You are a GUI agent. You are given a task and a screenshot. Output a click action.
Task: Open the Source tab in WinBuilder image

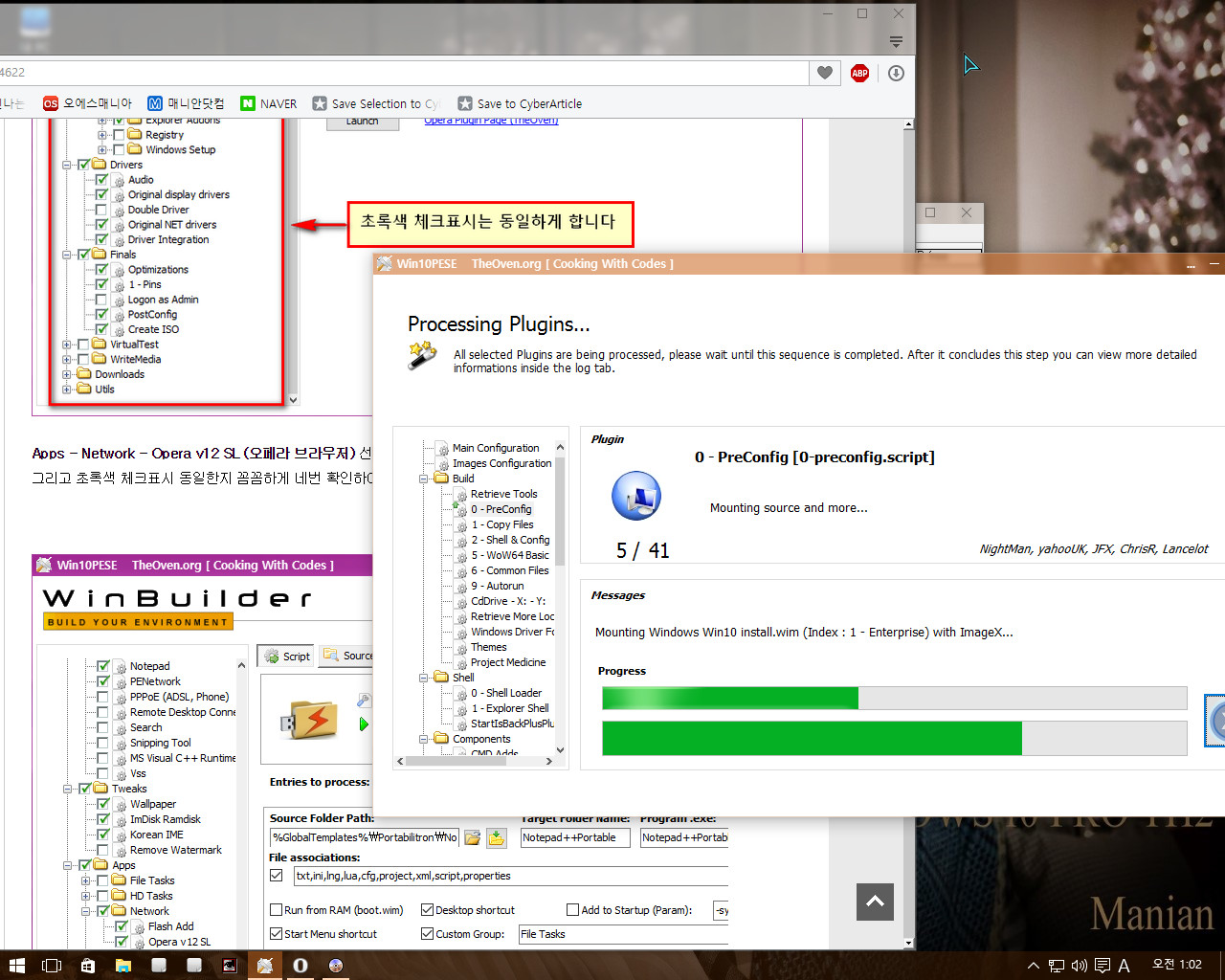pos(347,656)
